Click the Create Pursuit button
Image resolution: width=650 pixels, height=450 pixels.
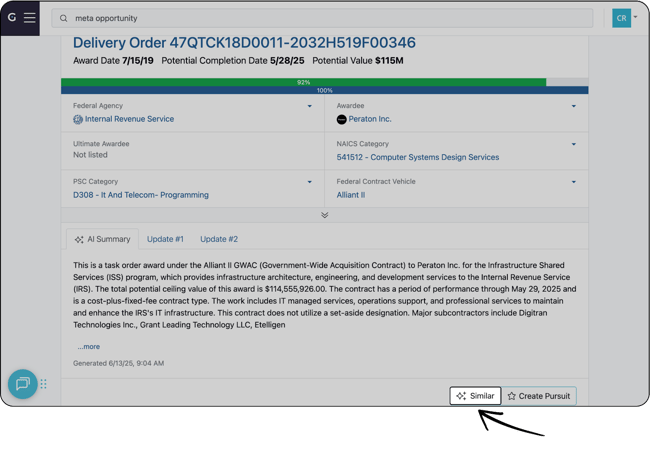coord(539,396)
